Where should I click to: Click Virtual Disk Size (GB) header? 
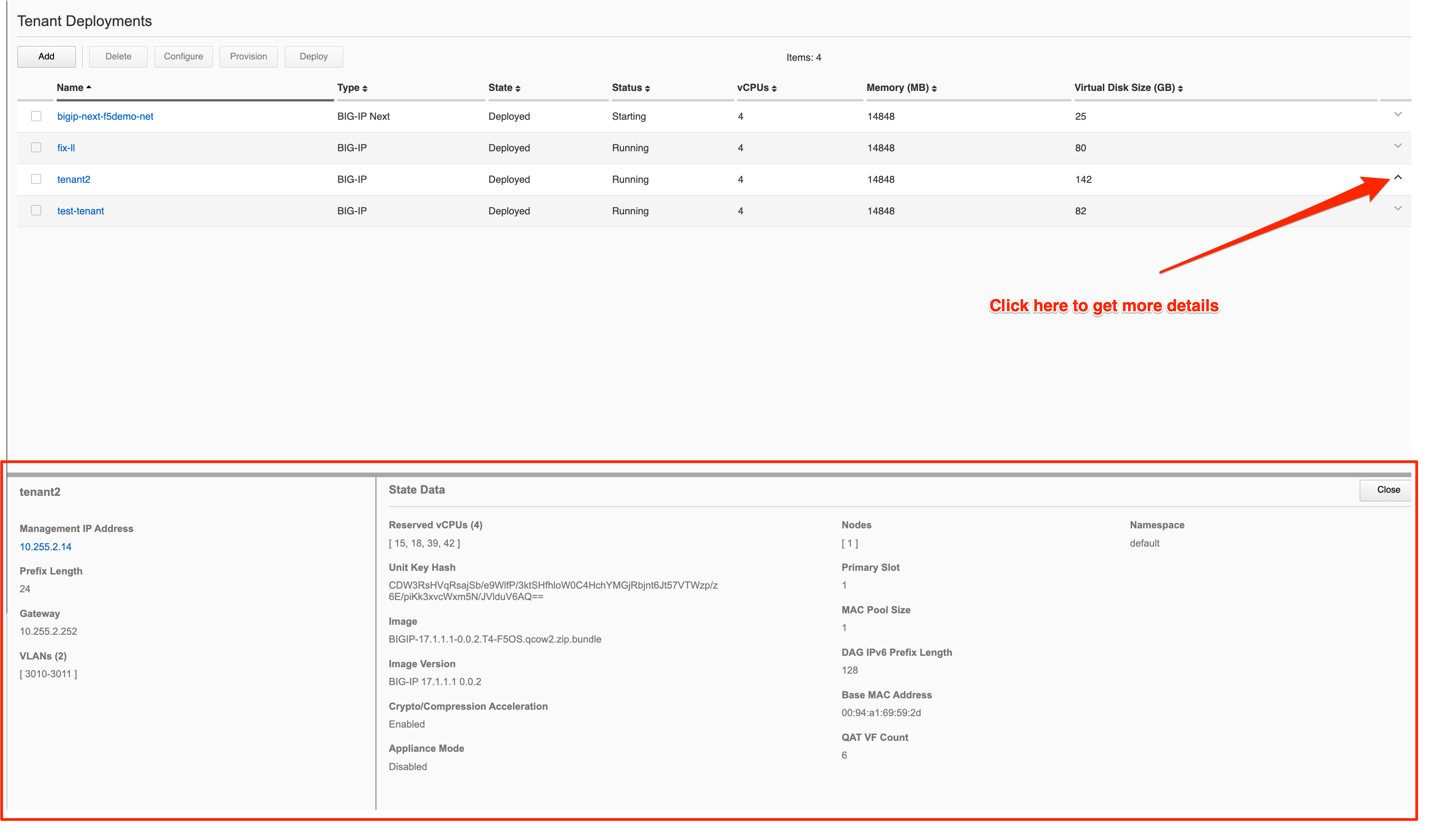point(1125,88)
